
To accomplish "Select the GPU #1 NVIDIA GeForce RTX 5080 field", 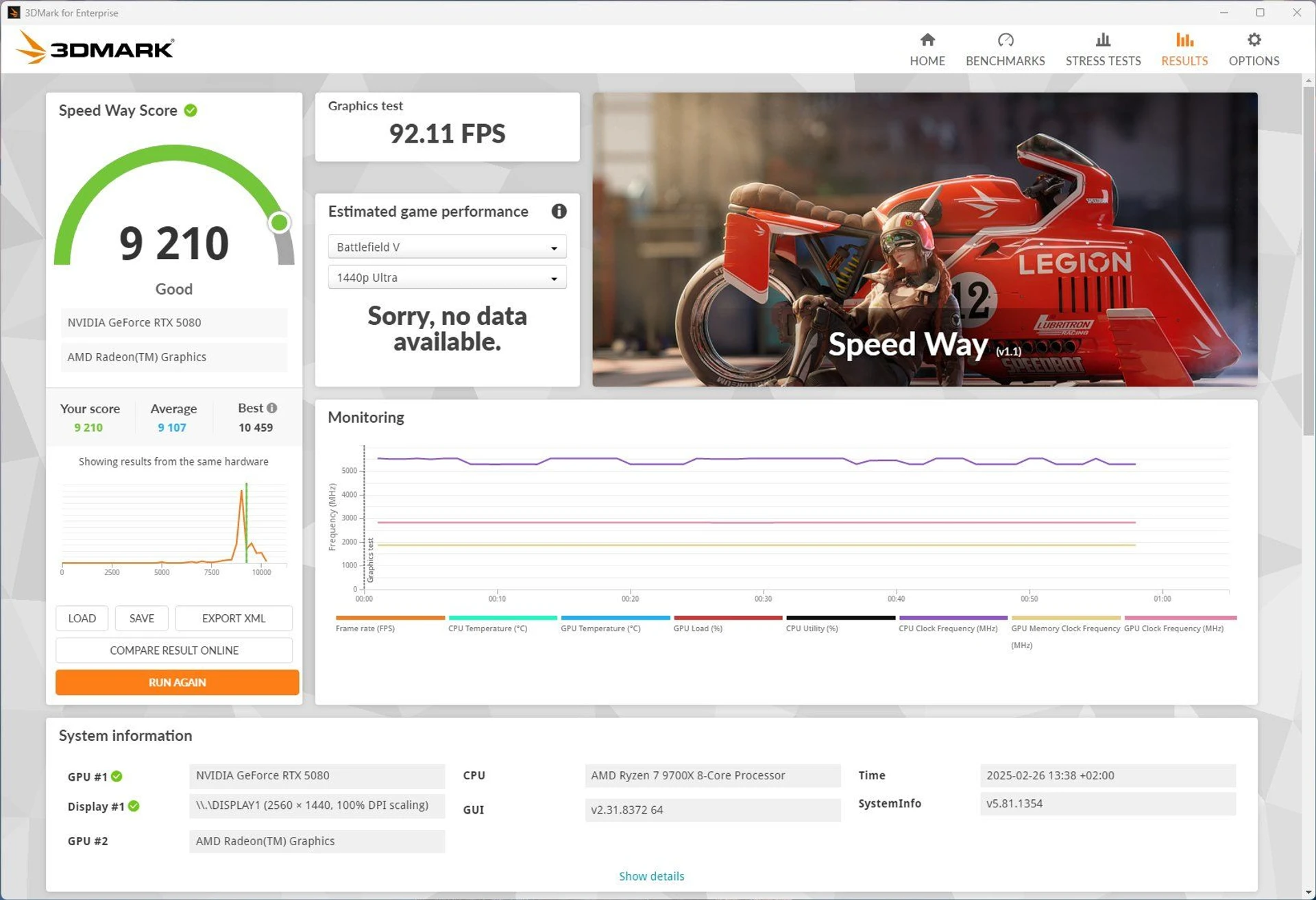I will pos(317,775).
